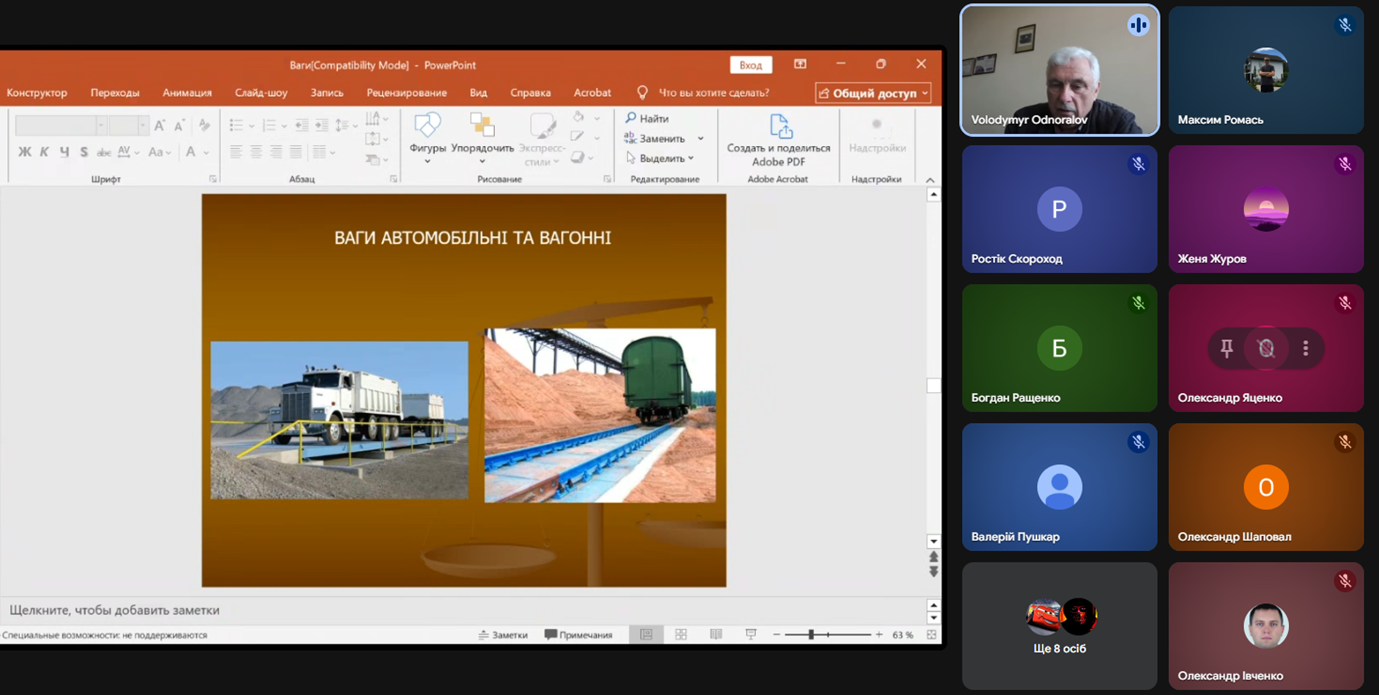Switch to slide sorter view icon
Viewport: 1379px width, 695px height.
coord(681,635)
